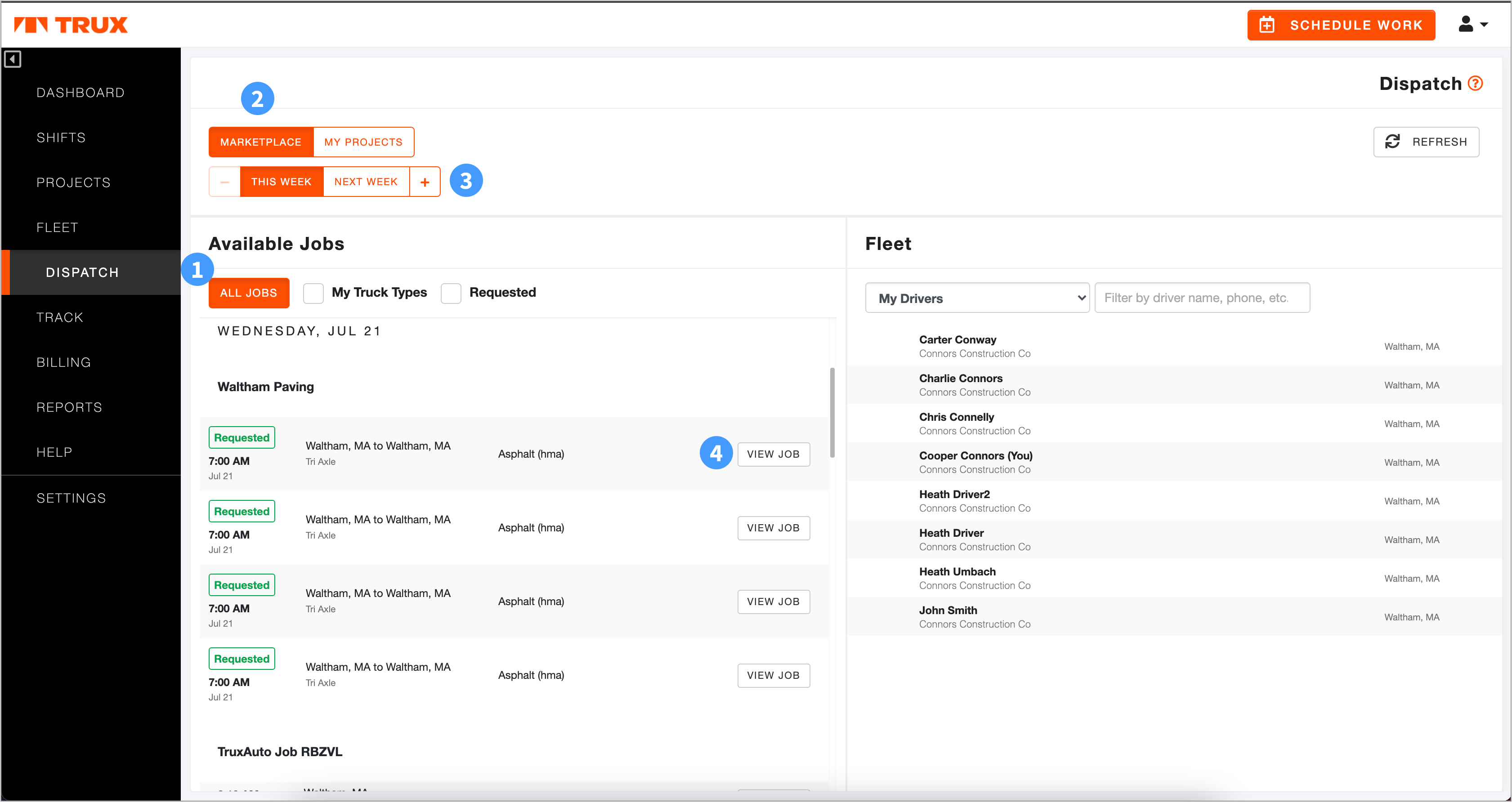The width and height of the screenshot is (1512, 802).
Task: Select driver John Smith
Action: (1174, 617)
